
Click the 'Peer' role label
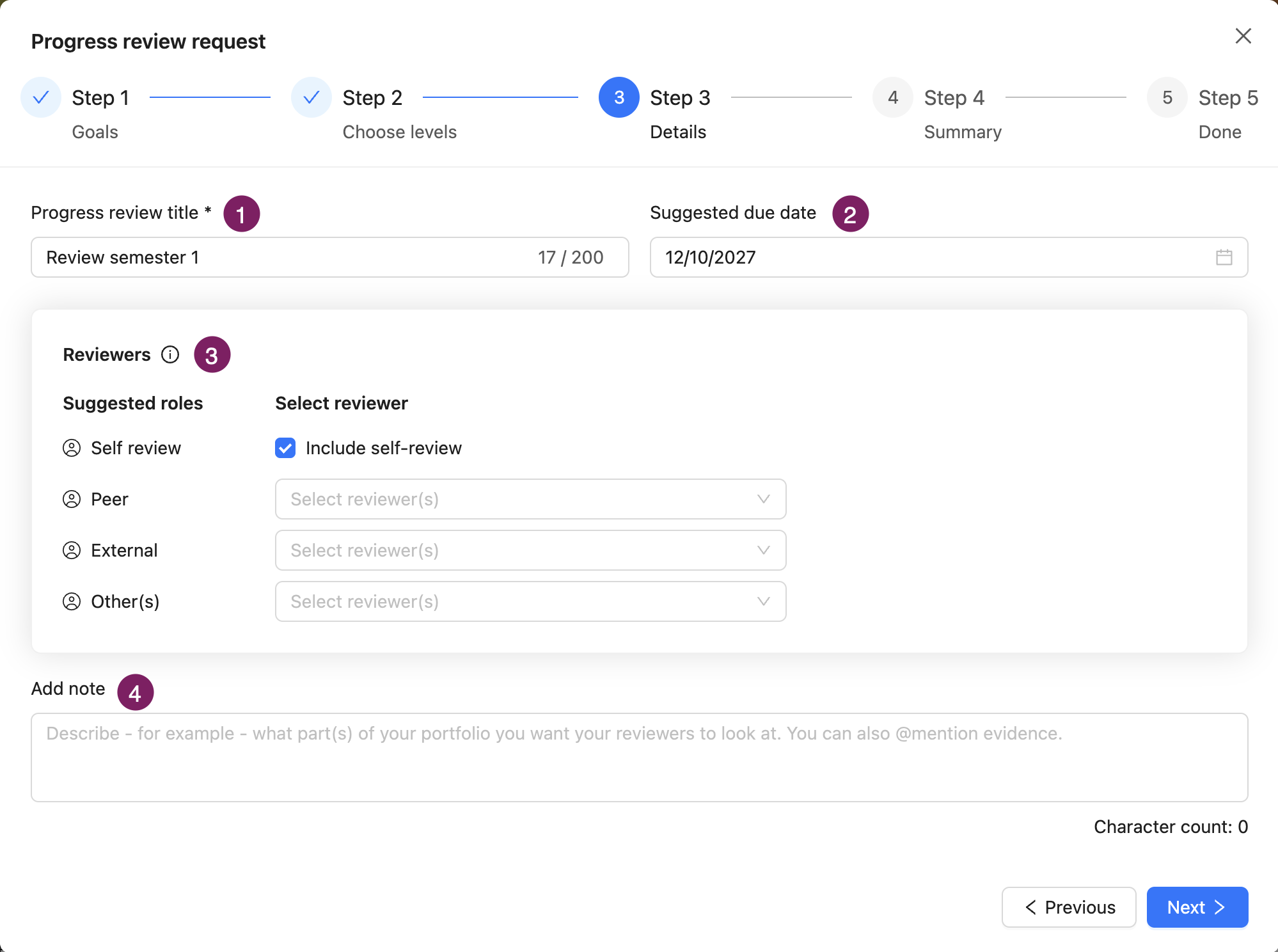[109, 499]
